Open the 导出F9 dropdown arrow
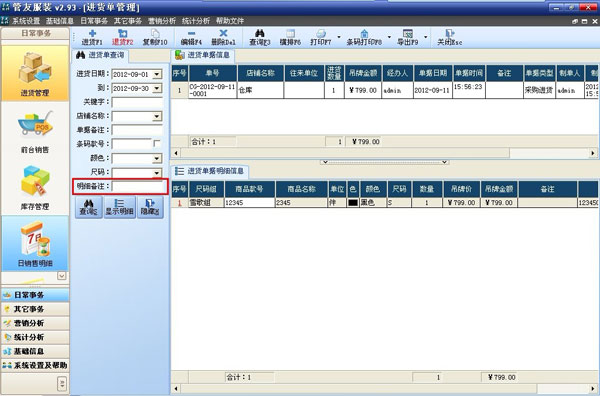The image size is (600, 396). coord(426,37)
